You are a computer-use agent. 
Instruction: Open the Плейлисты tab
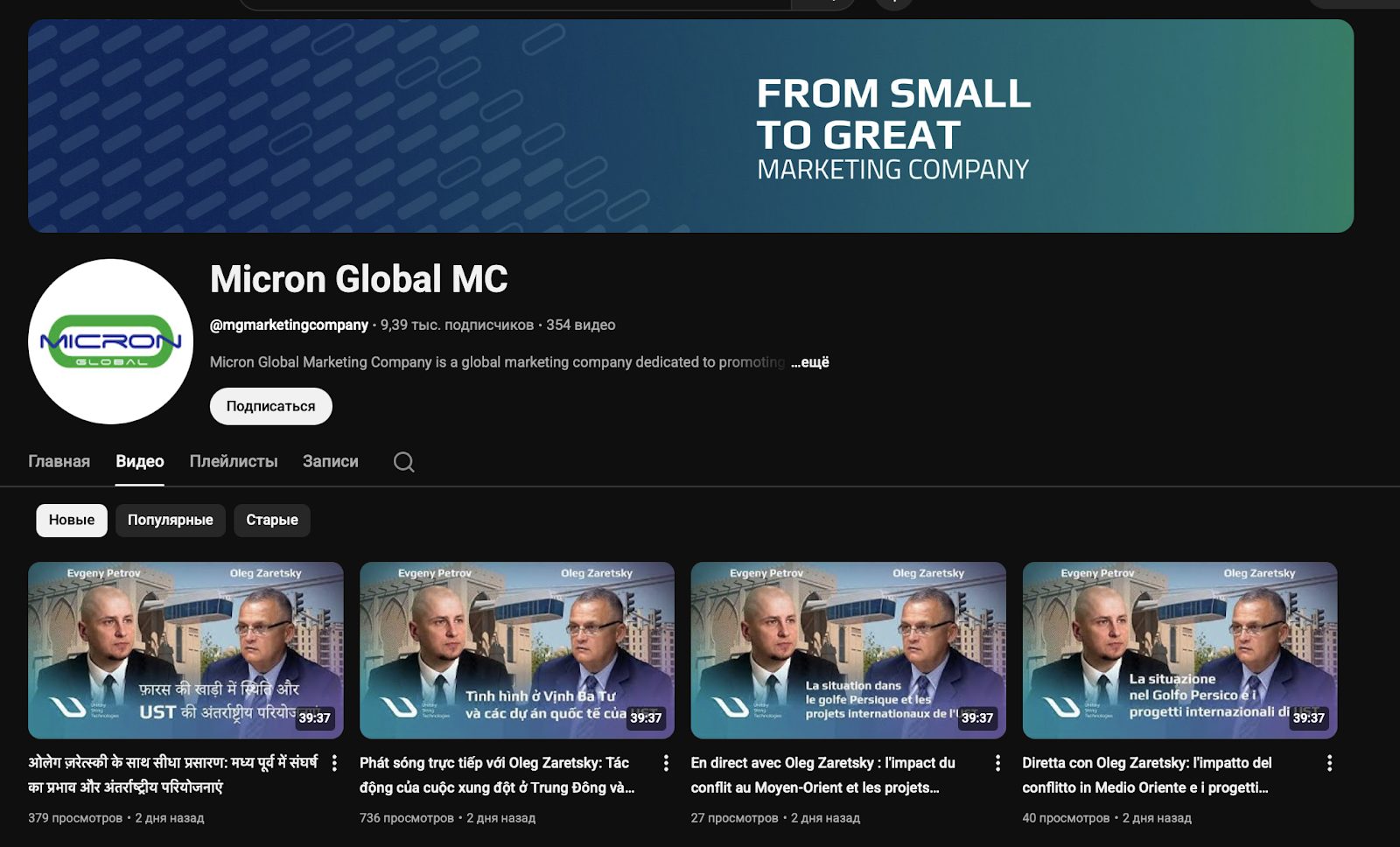234,461
